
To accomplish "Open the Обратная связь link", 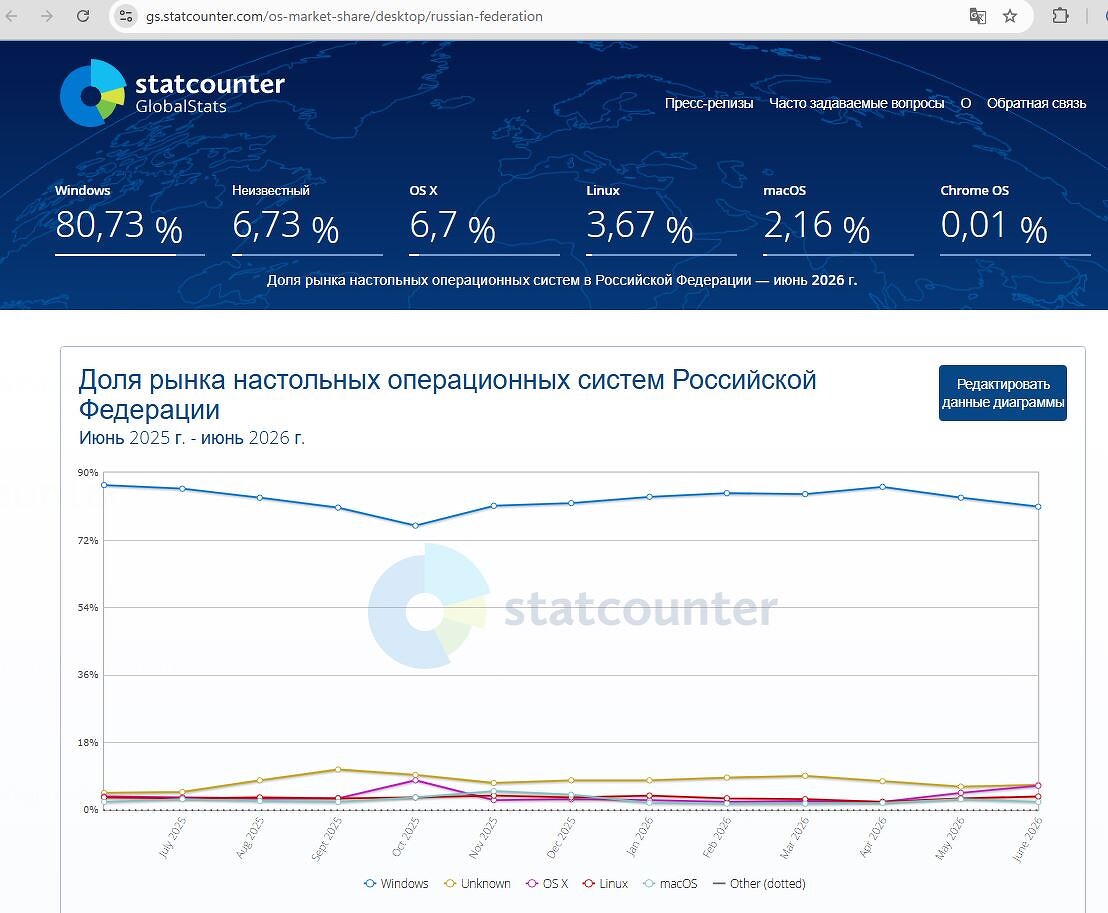I will (x=1036, y=103).
